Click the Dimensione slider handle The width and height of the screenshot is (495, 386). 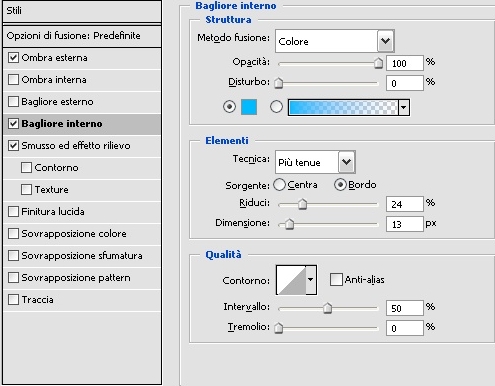click(x=289, y=224)
